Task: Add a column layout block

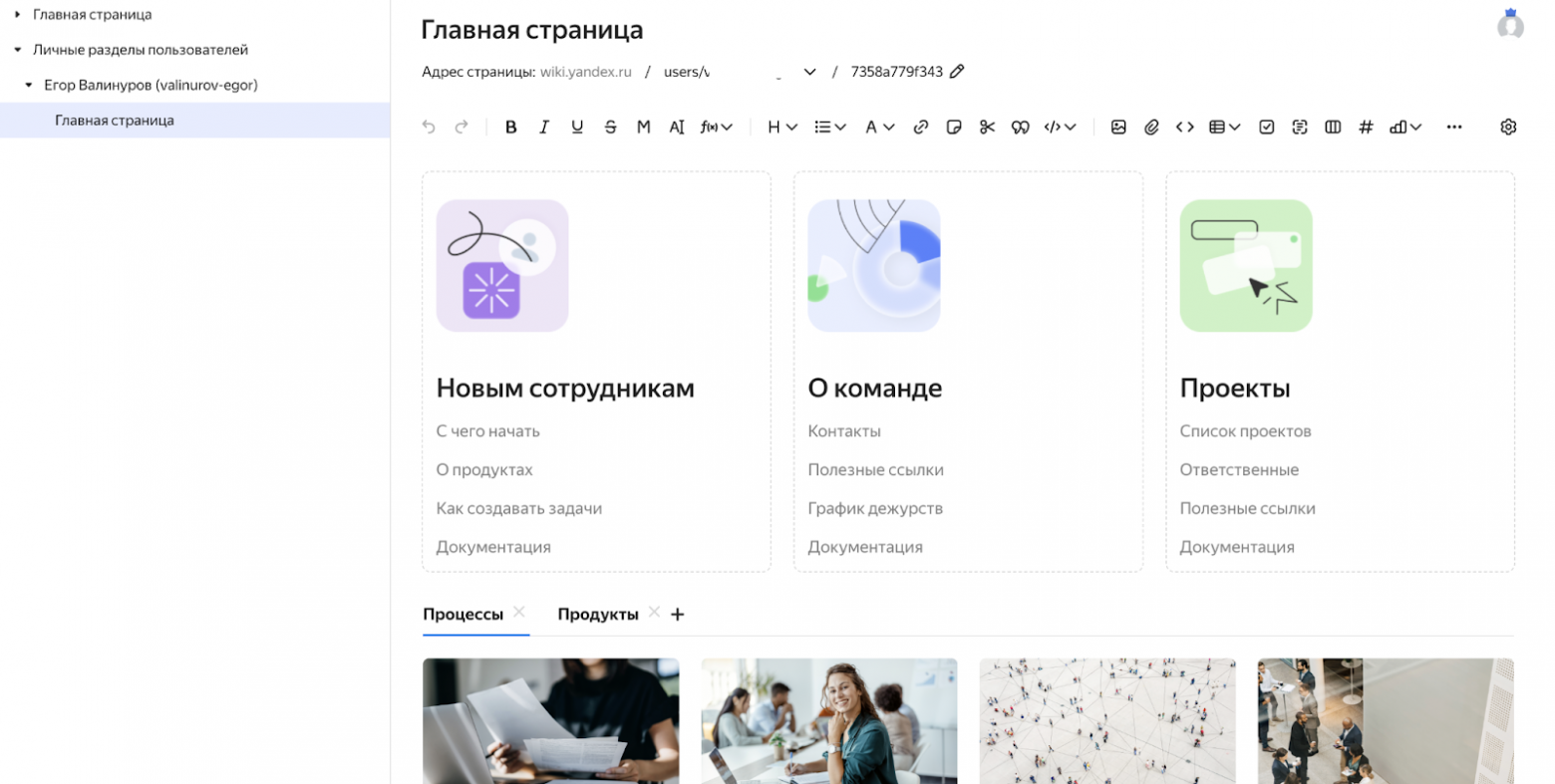Action: [1334, 127]
